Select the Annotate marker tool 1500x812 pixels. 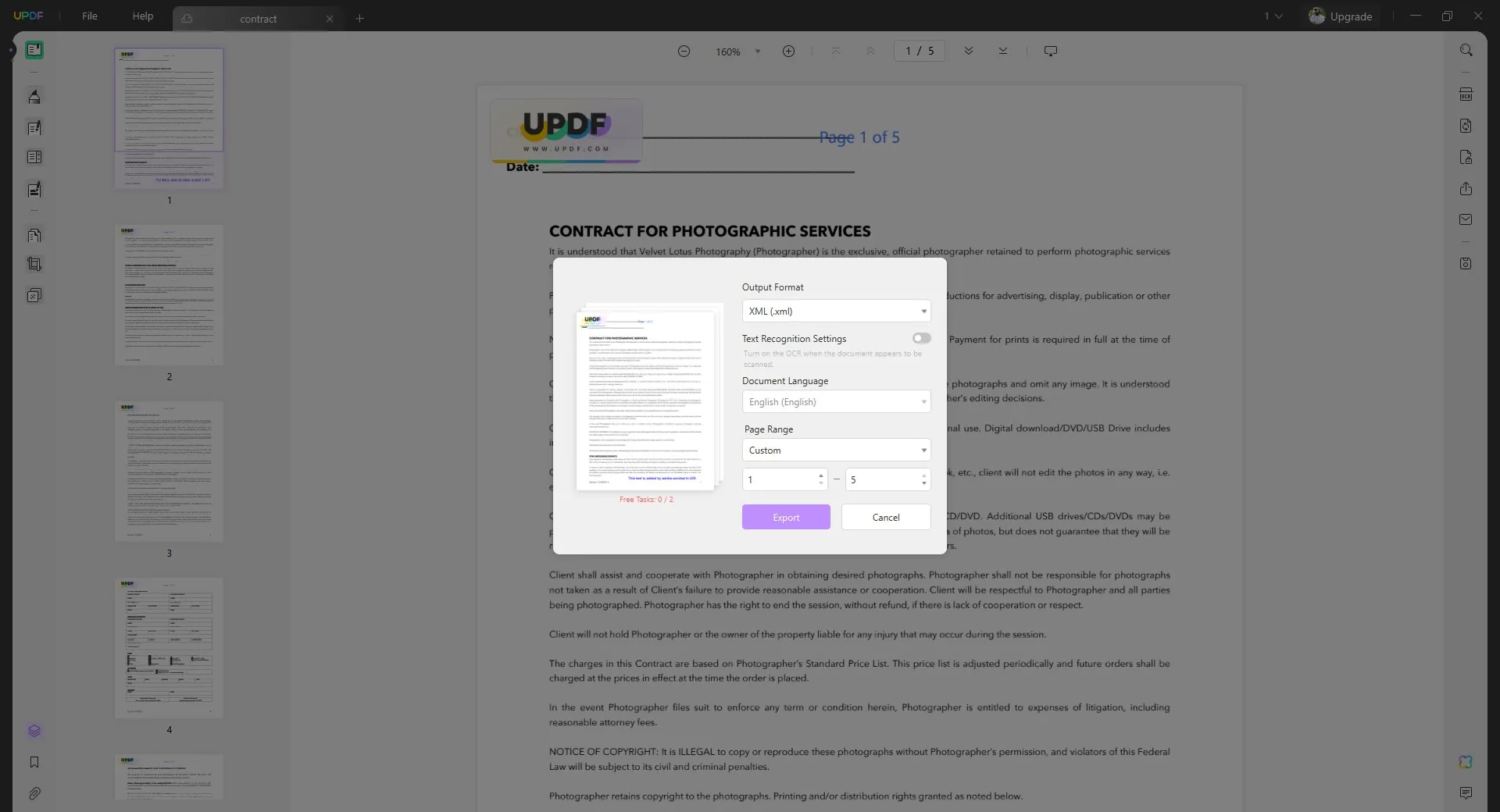pos(34,96)
